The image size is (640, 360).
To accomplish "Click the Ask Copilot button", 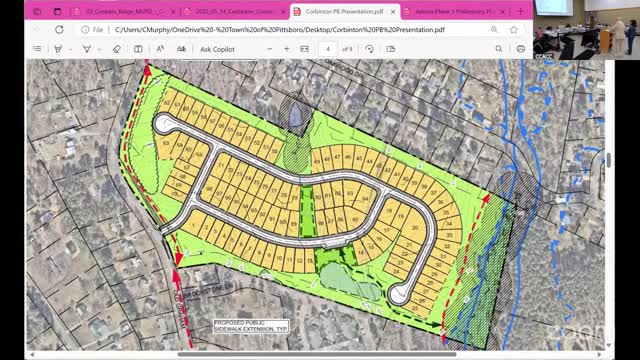I will pyautogui.click(x=217, y=49).
